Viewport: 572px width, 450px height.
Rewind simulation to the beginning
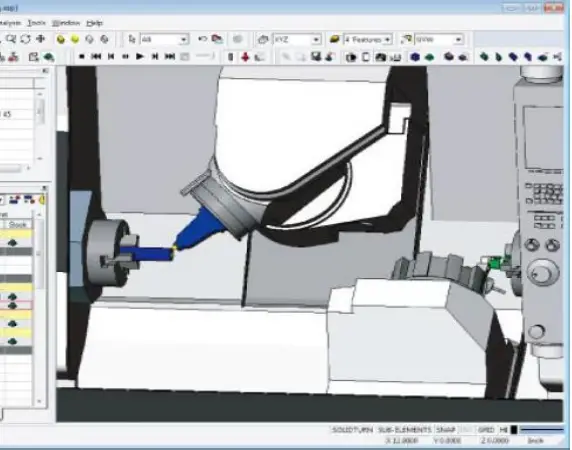tap(96, 57)
